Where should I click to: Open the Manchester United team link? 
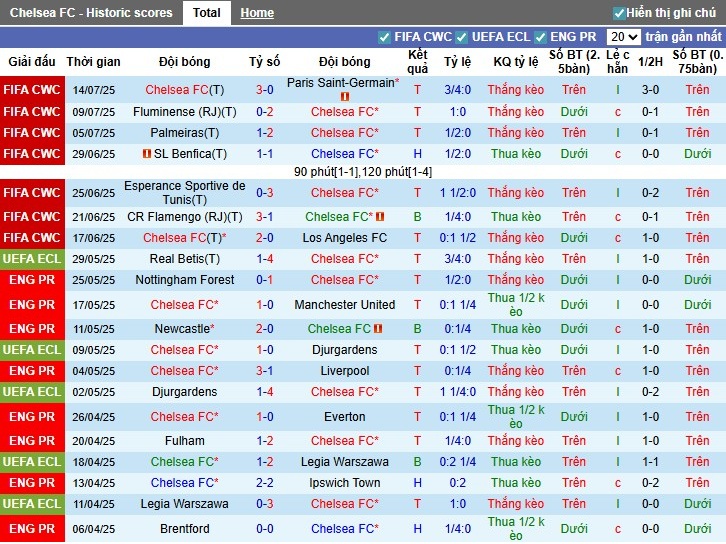(x=344, y=305)
